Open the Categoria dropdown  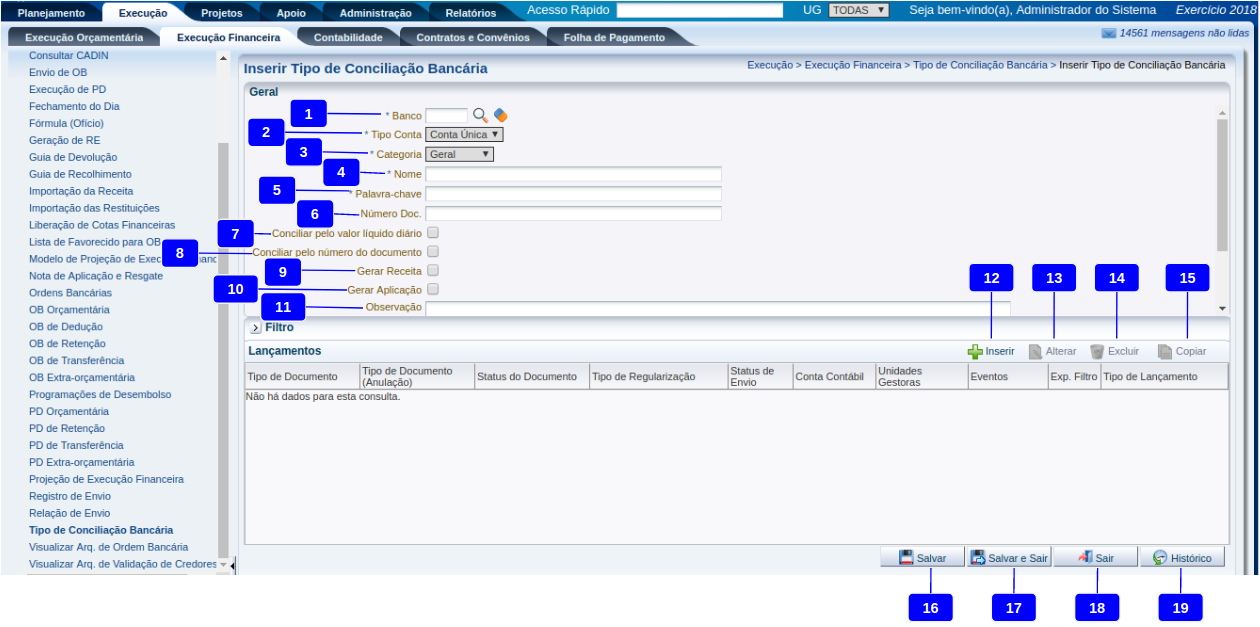pyautogui.click(x=459, y=154)
